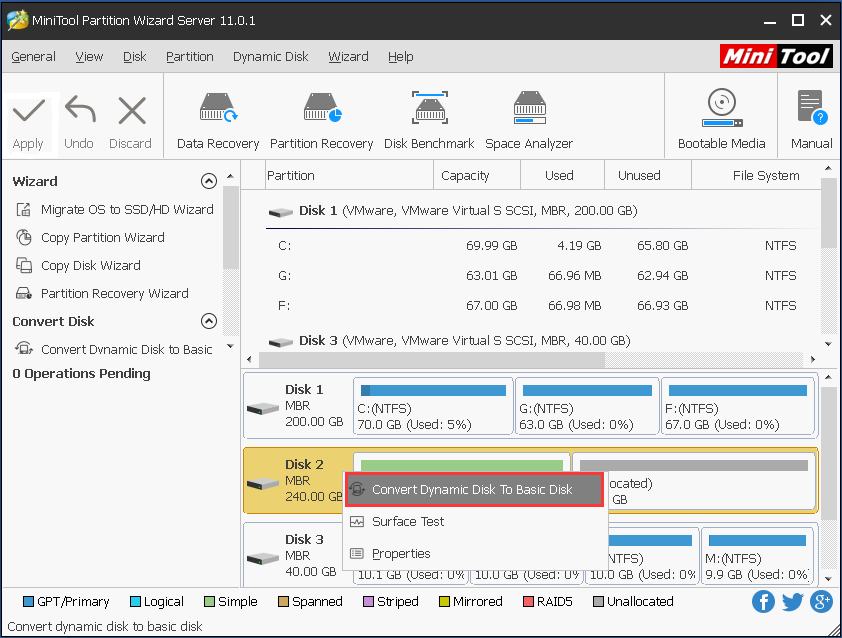Click the Bootable Media icon
The width and height of the screenshot is (842, 638).
(722, 108)
